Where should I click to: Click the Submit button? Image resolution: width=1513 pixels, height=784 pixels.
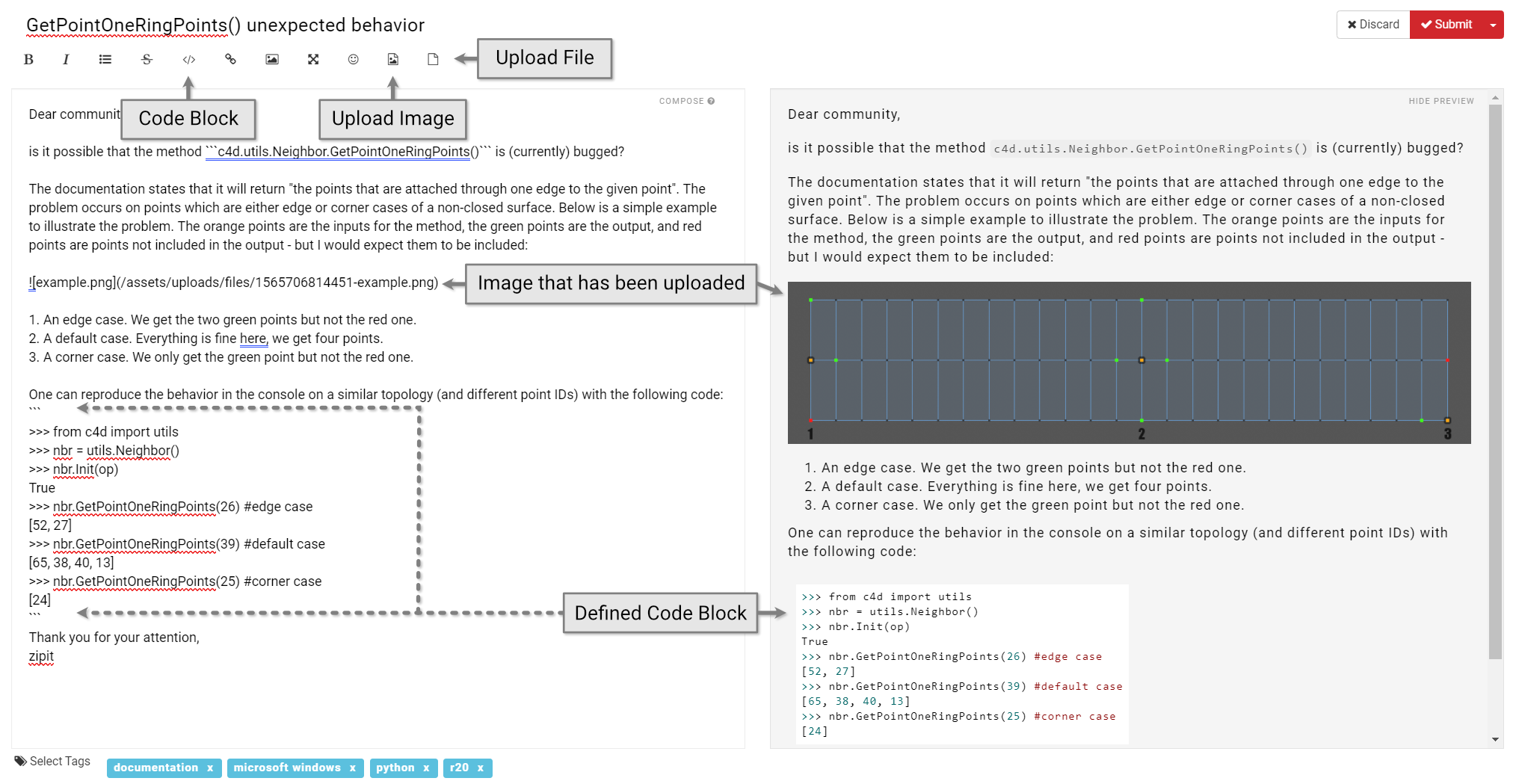click(x=1446, y=25)
